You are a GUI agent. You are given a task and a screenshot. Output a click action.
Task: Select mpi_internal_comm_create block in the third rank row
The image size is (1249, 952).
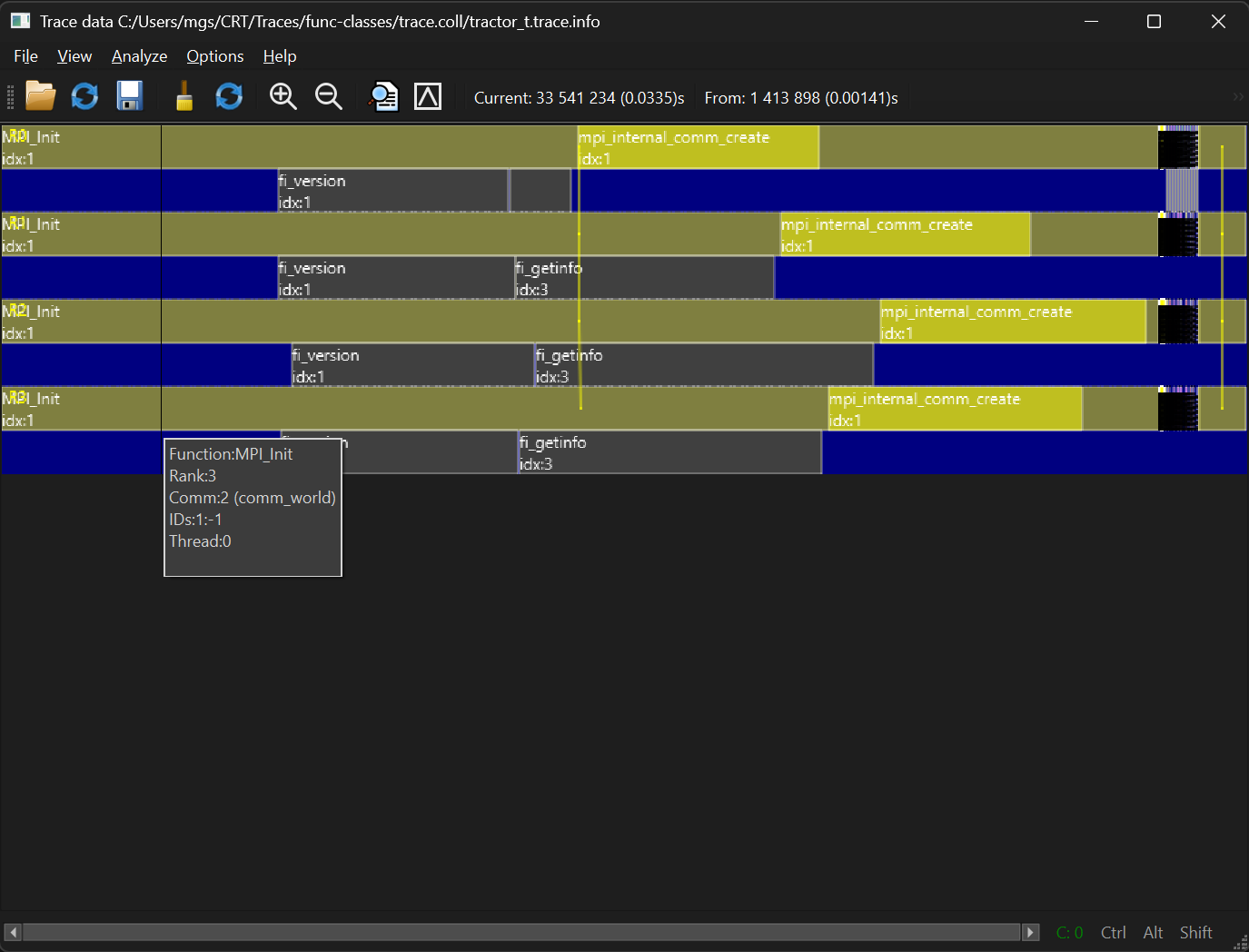click(1012, 322)
